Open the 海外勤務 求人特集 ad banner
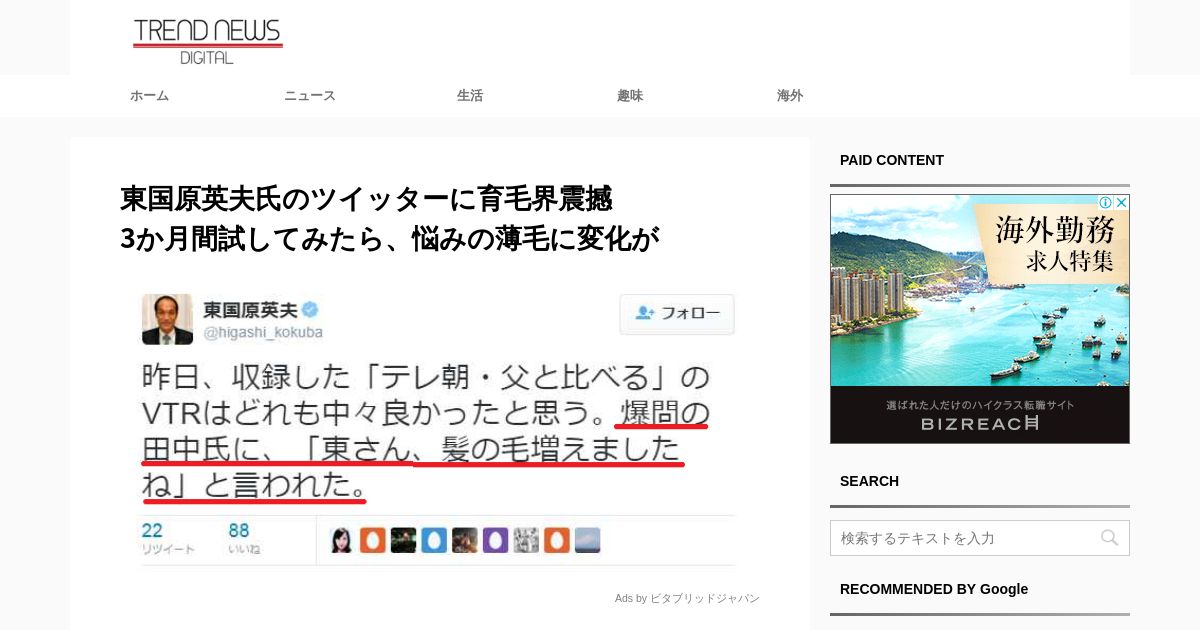 click(980, 319)
